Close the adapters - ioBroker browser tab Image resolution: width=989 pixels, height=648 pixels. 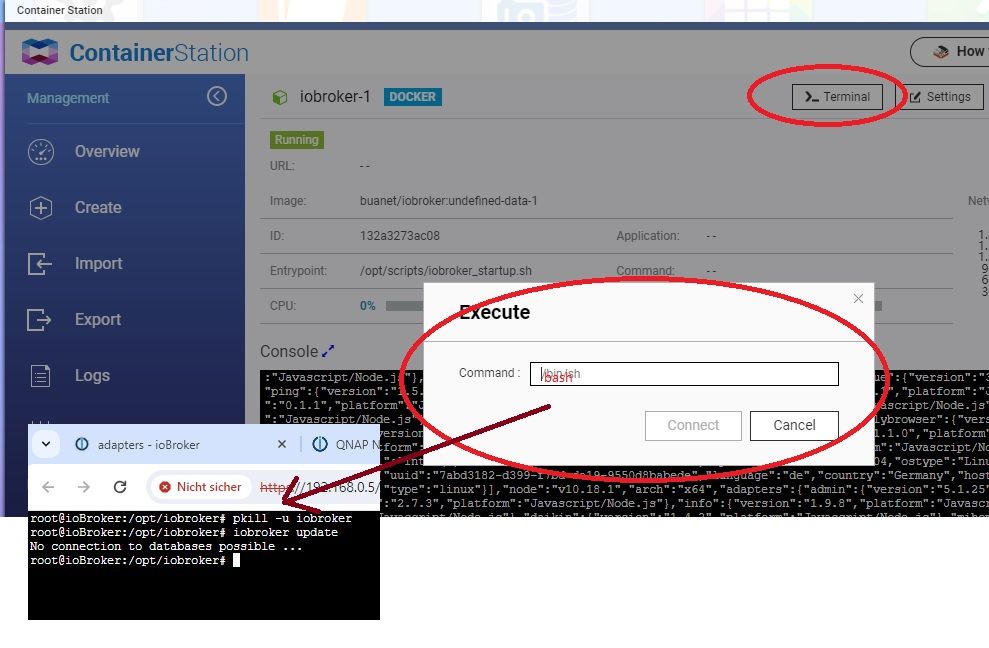(x=282, y=444)
